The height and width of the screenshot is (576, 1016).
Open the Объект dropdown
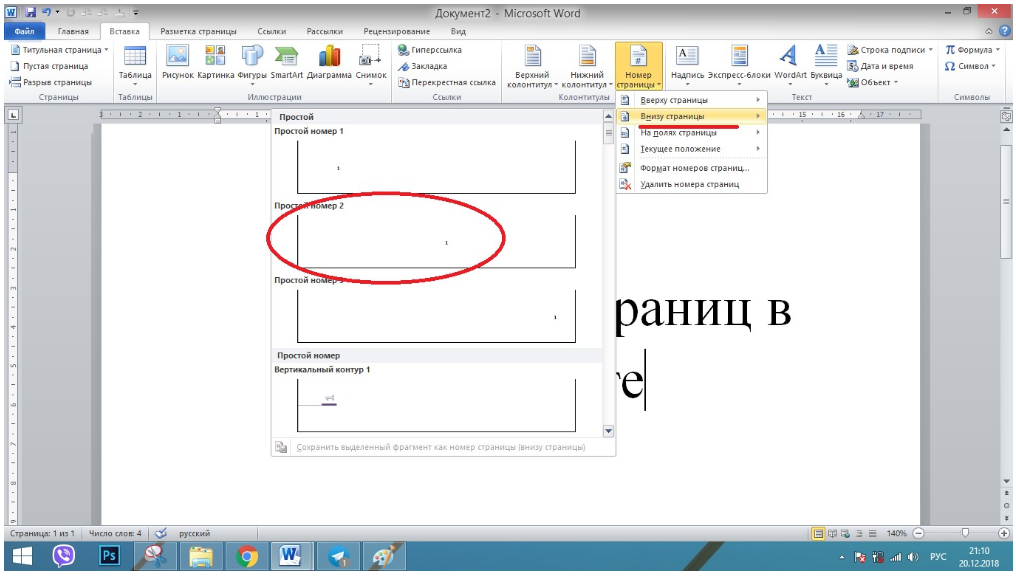tap(873, 82)
